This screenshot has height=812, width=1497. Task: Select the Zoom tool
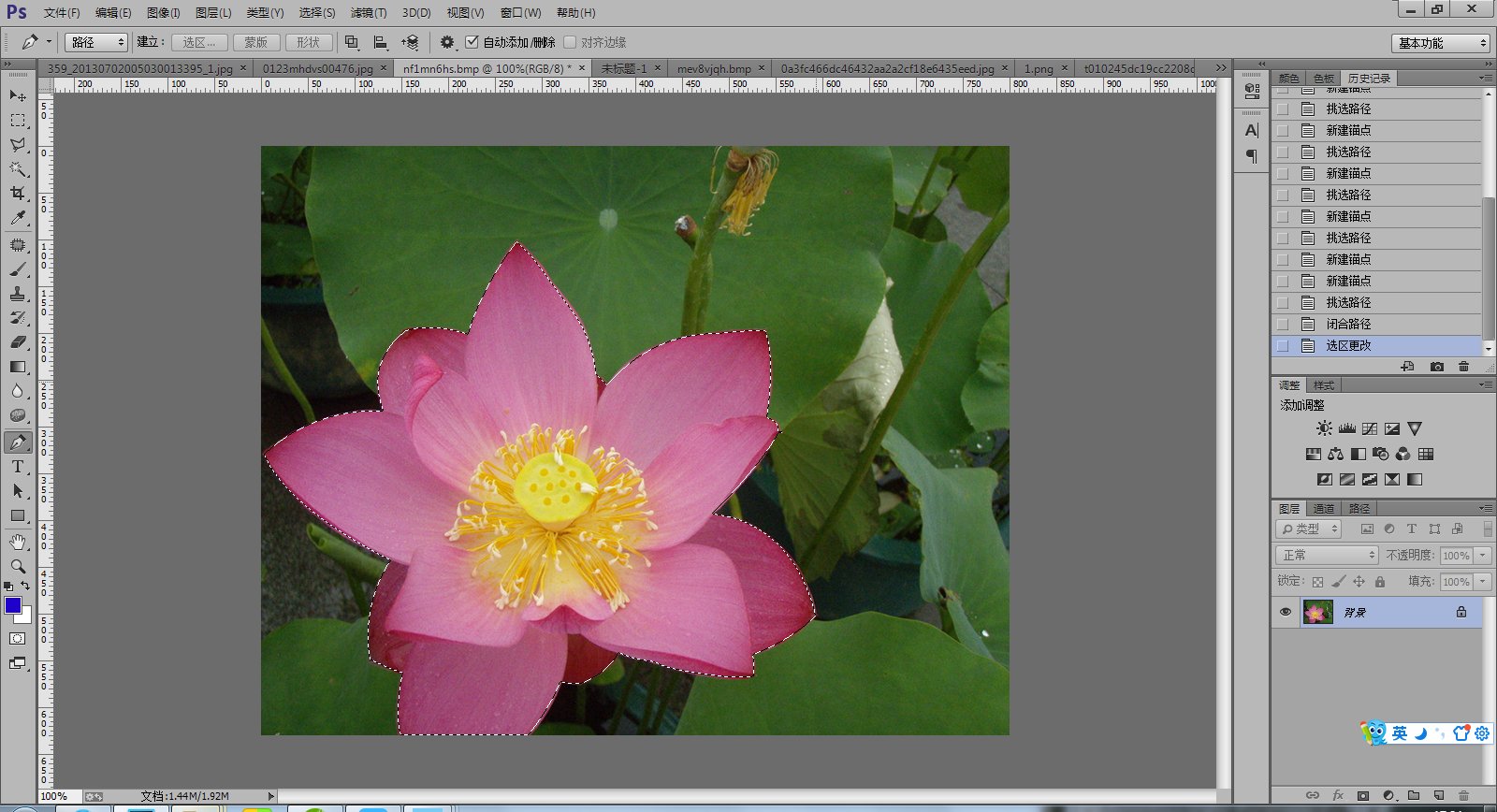[18, 566]
